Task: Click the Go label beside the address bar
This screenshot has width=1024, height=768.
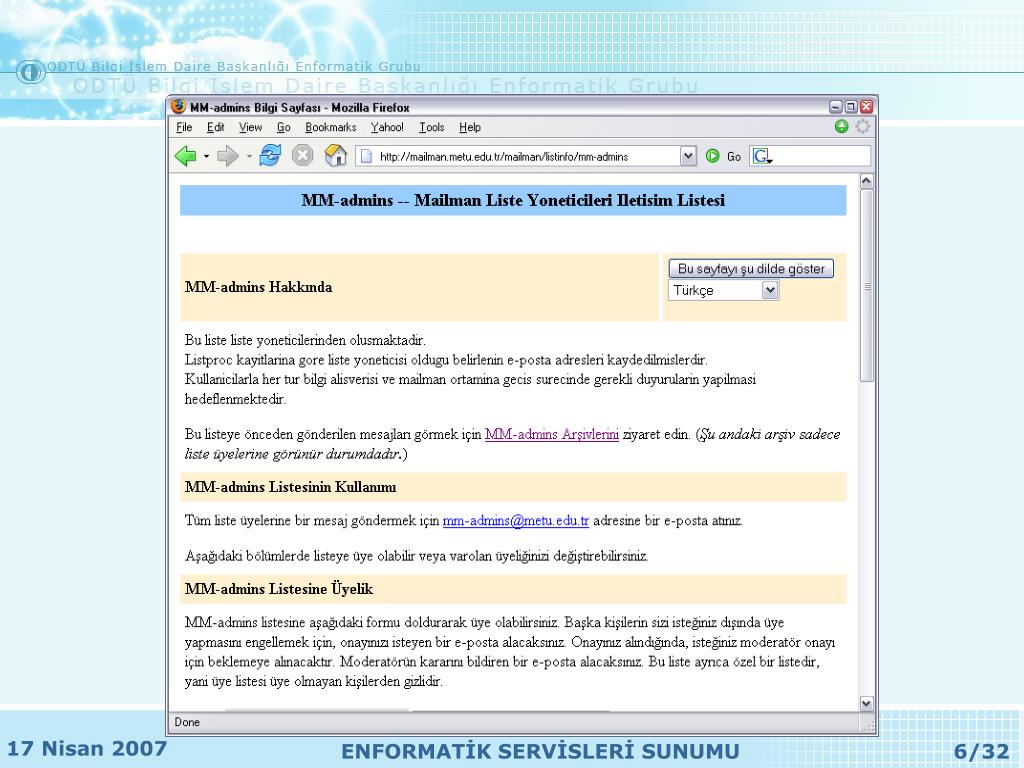Action: click(x=734, y=157)
